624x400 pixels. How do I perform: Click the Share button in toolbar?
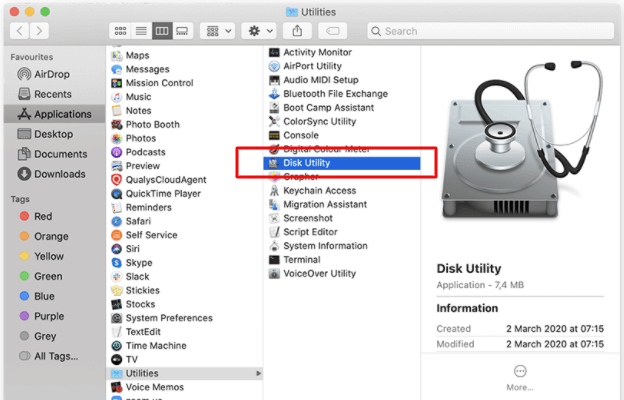297,31
